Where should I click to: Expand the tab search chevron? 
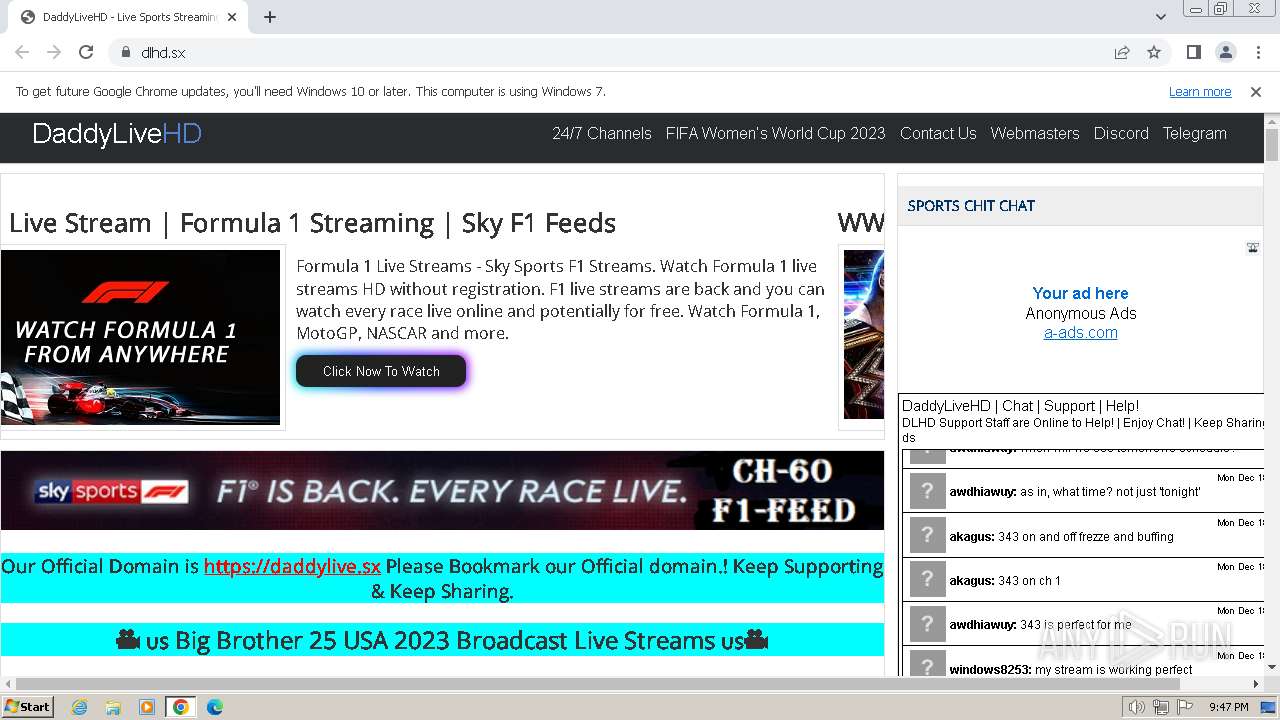pos(1161,17)
